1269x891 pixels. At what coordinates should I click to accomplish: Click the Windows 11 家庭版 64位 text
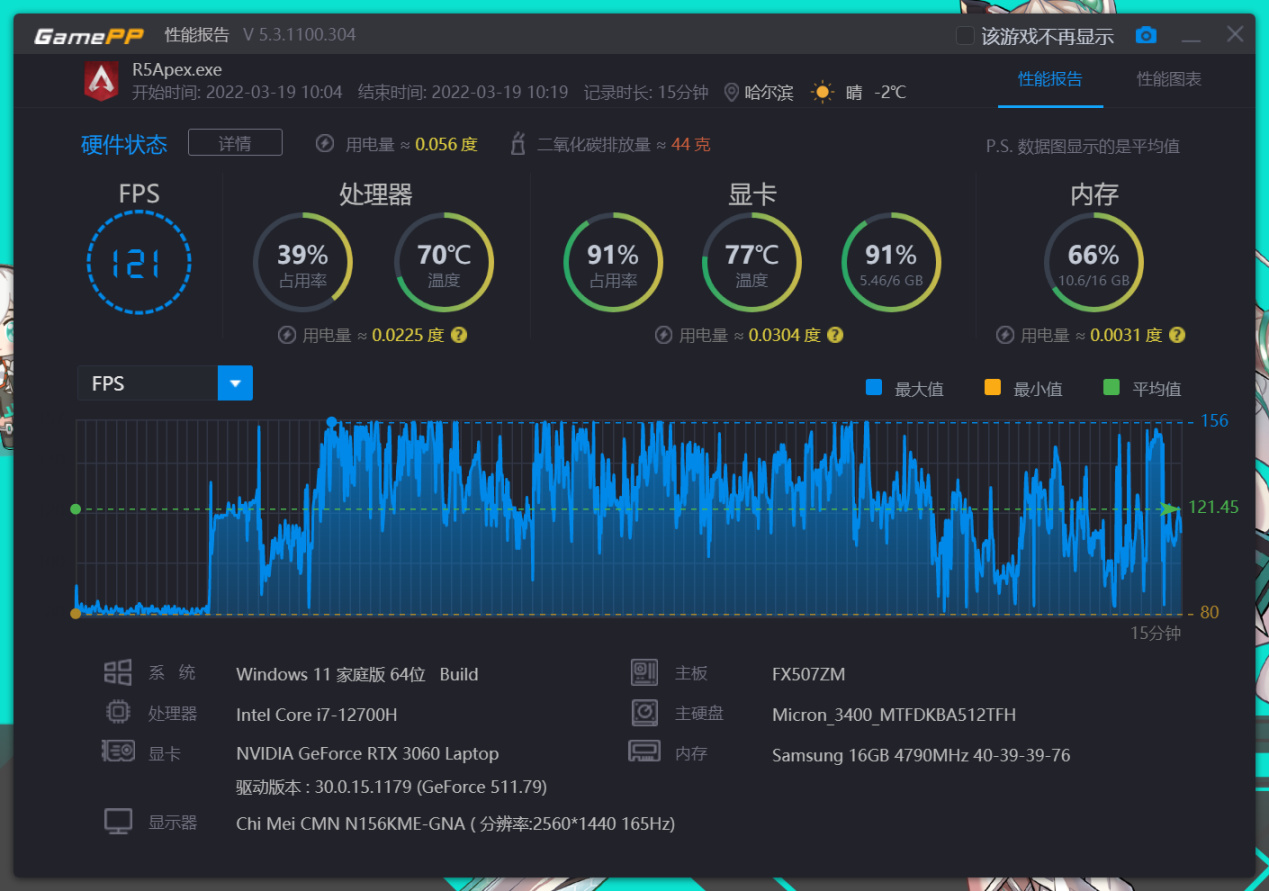tap(331, 674)
